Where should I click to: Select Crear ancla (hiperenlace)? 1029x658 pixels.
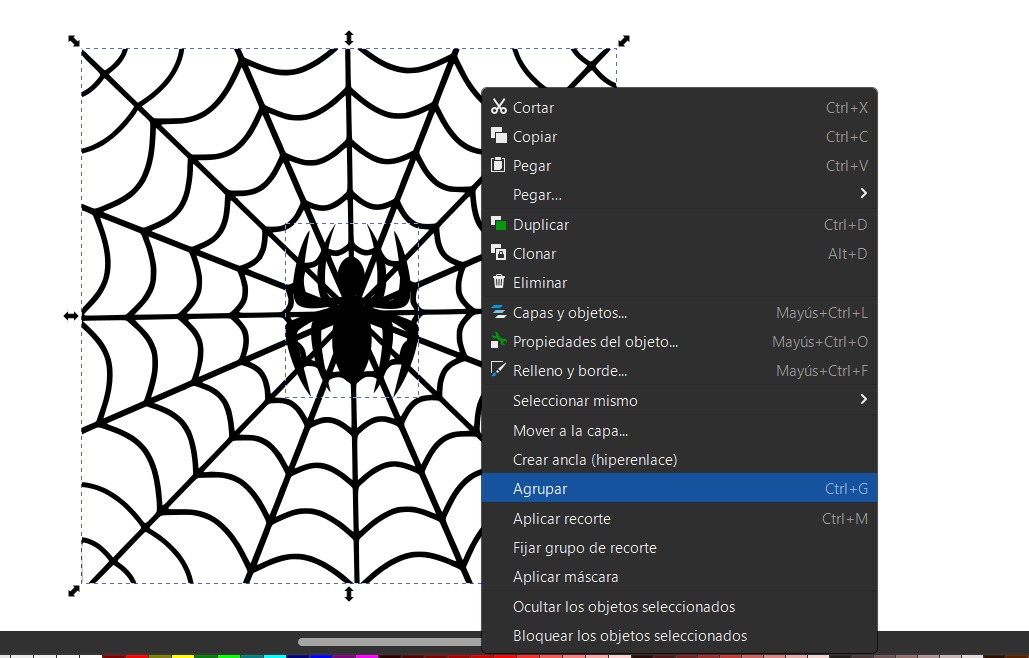(x=679, y=459)
